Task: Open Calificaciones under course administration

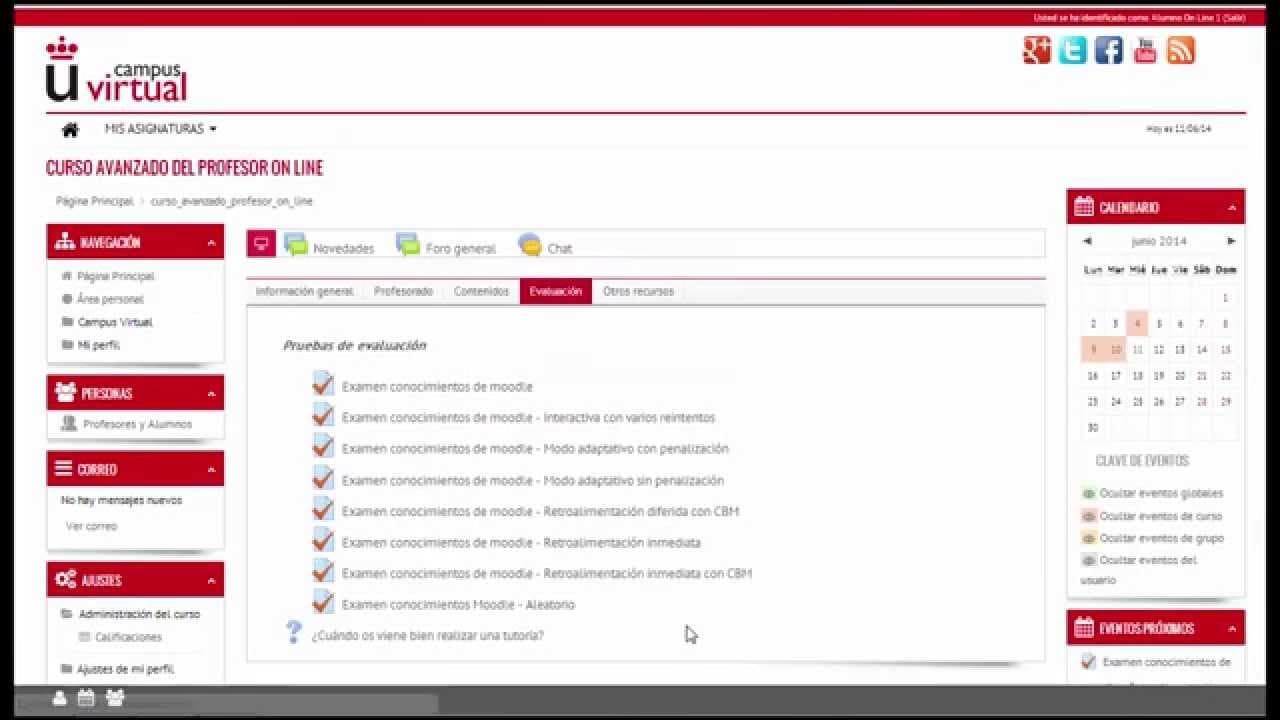Action: pos(128,637)
